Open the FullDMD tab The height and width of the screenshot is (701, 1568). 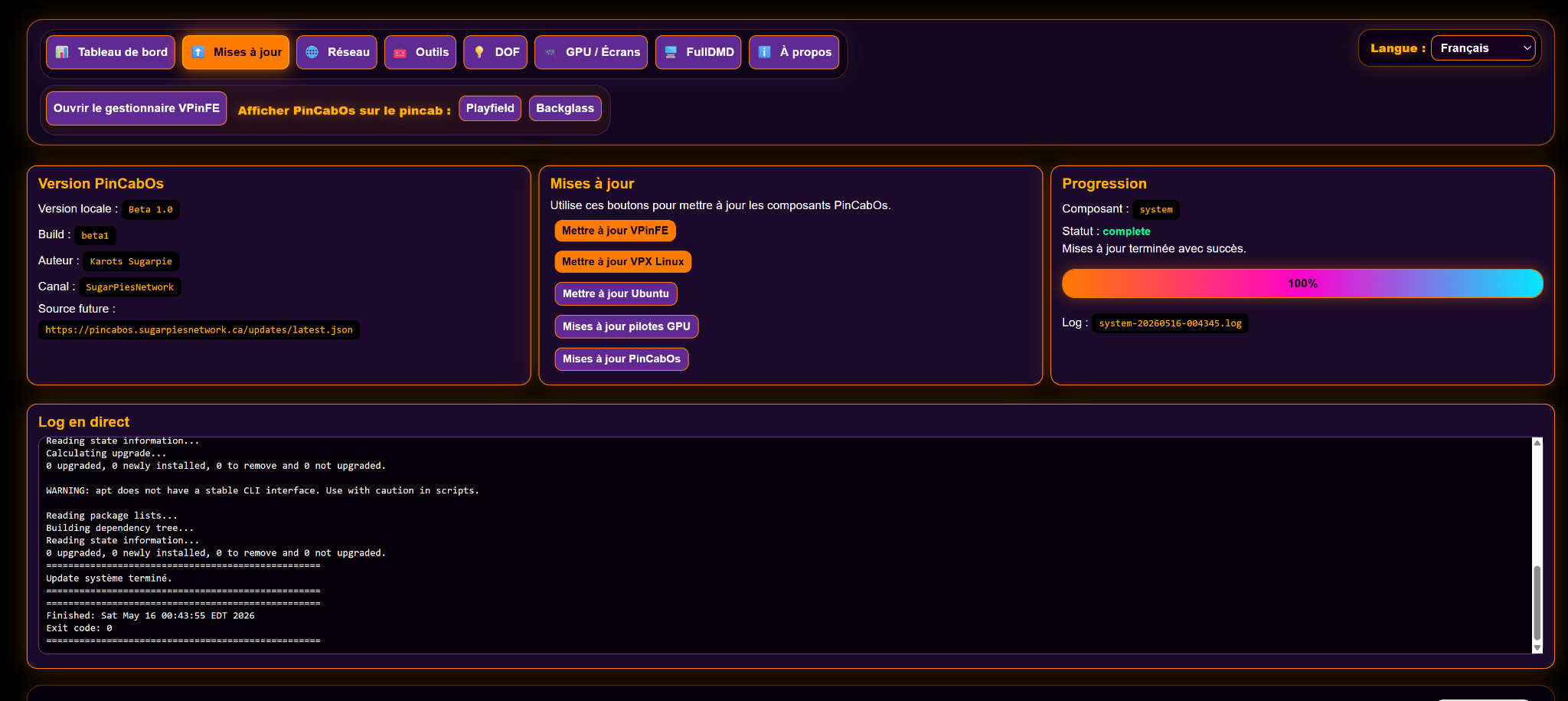(x=698, y=52)
